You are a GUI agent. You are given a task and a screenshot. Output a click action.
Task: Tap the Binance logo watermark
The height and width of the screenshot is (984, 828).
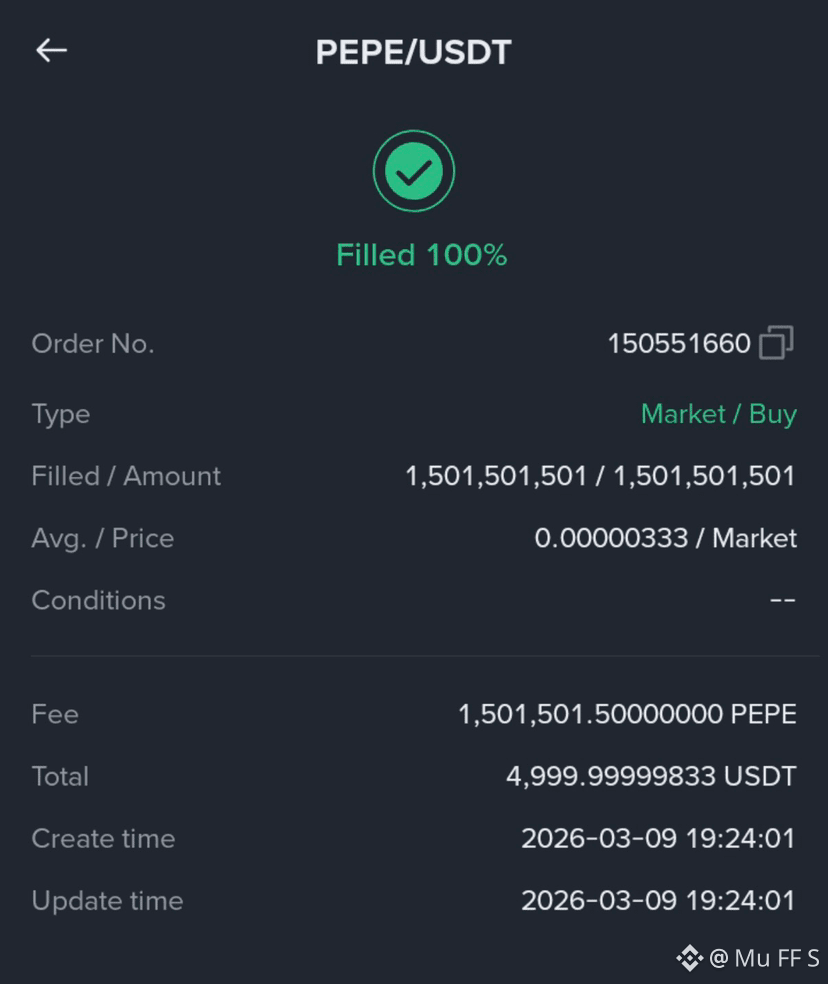click(x=689, y=958)
